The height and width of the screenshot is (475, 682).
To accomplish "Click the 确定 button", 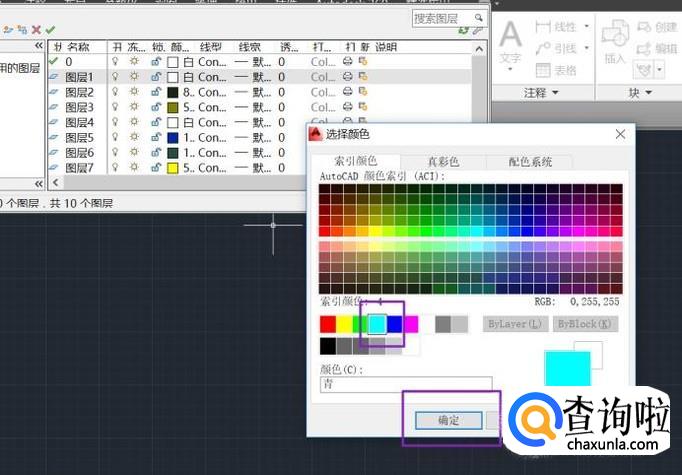I will pos(449,420).
